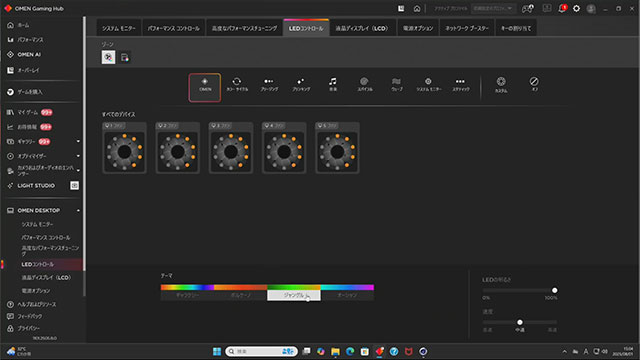Select the second zone icon

point(125,58)
